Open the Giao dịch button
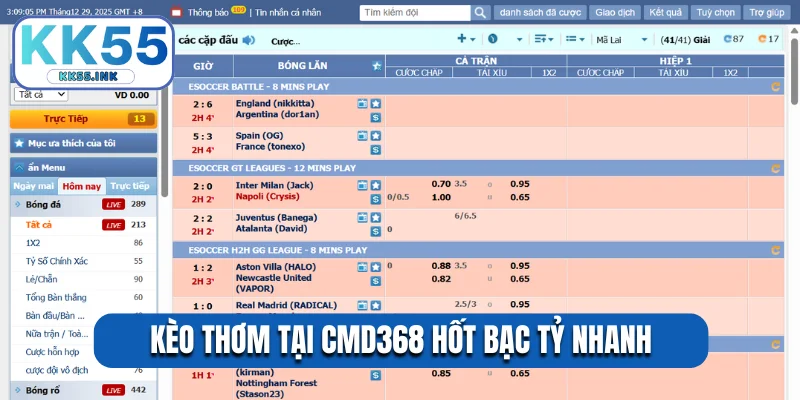Screen dimensions: 800x400 (615, 13)
